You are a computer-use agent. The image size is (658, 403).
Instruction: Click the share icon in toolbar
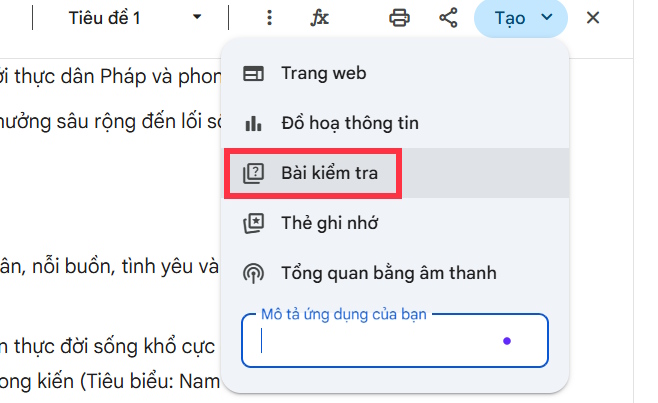449,18
